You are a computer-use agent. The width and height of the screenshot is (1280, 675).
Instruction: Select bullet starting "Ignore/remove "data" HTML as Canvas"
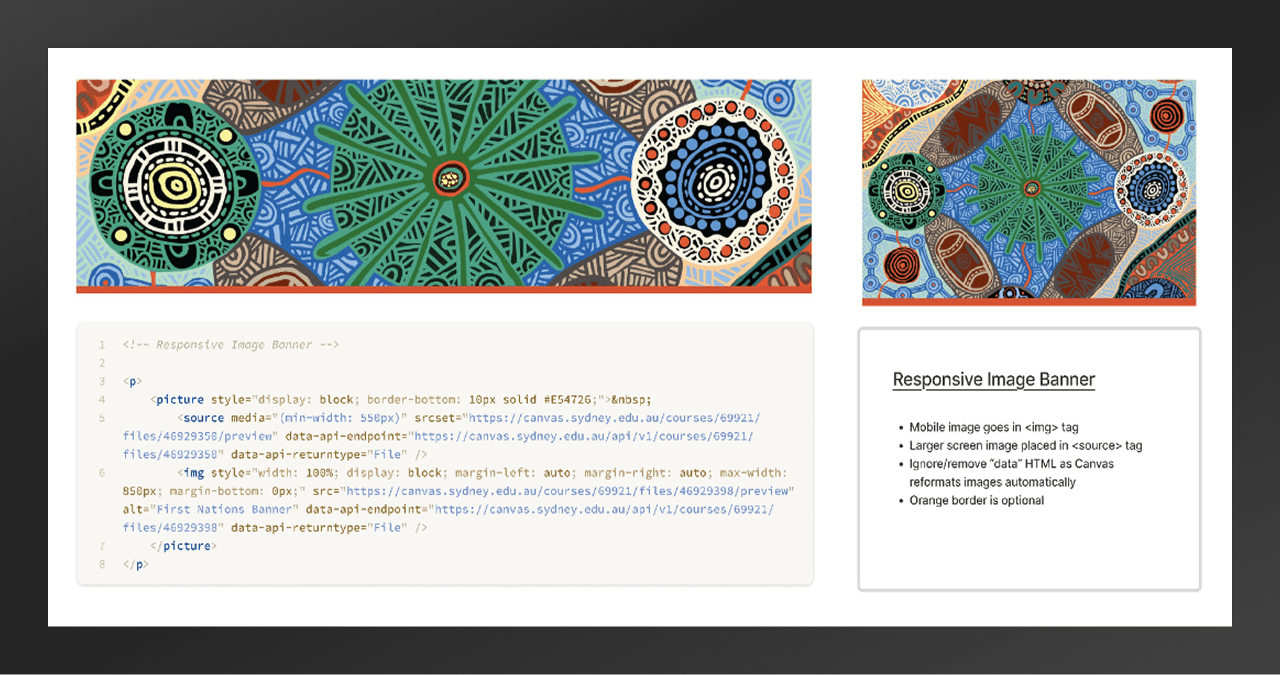tap(1011, 473)
